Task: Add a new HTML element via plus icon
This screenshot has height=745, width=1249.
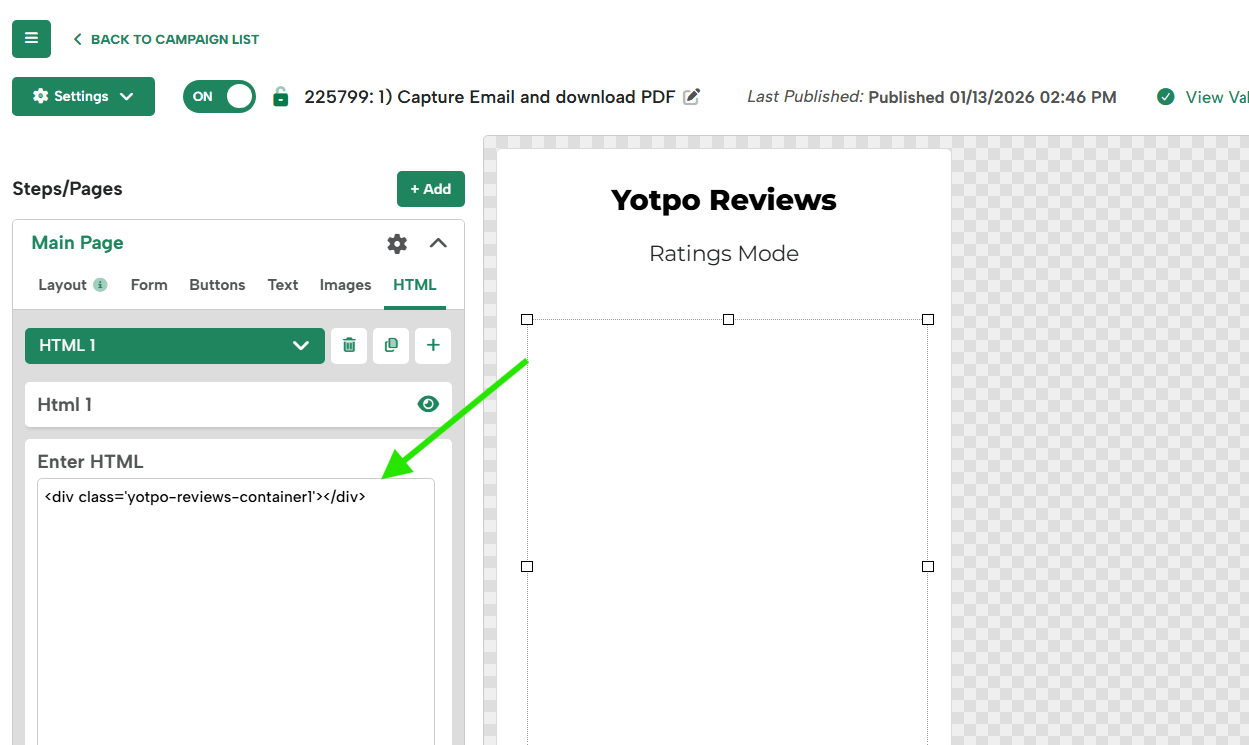Action: (432, 345)
